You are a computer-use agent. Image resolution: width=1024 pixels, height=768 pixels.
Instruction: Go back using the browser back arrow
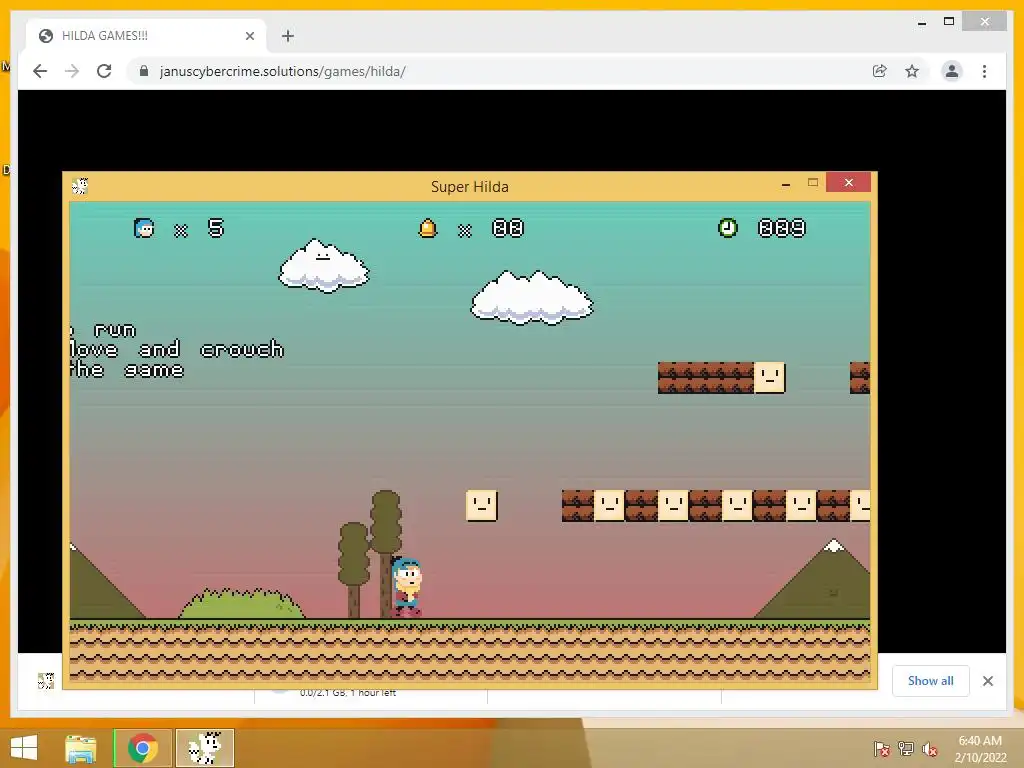coord(40,71)
